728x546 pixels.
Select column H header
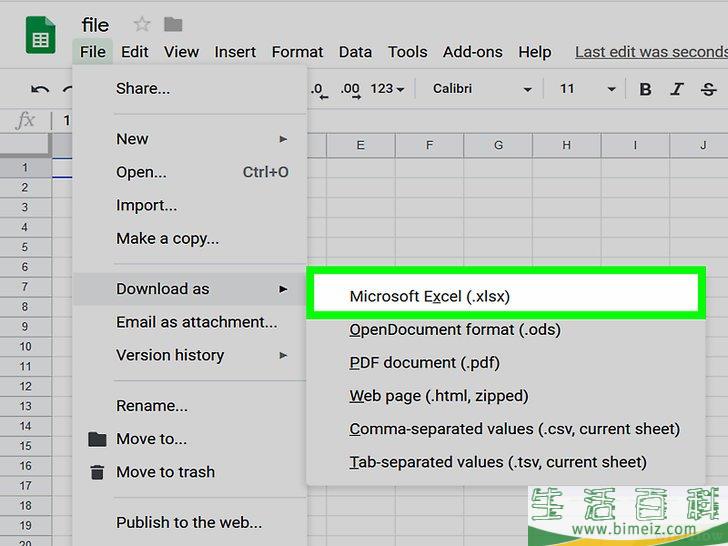click(566, 145)
